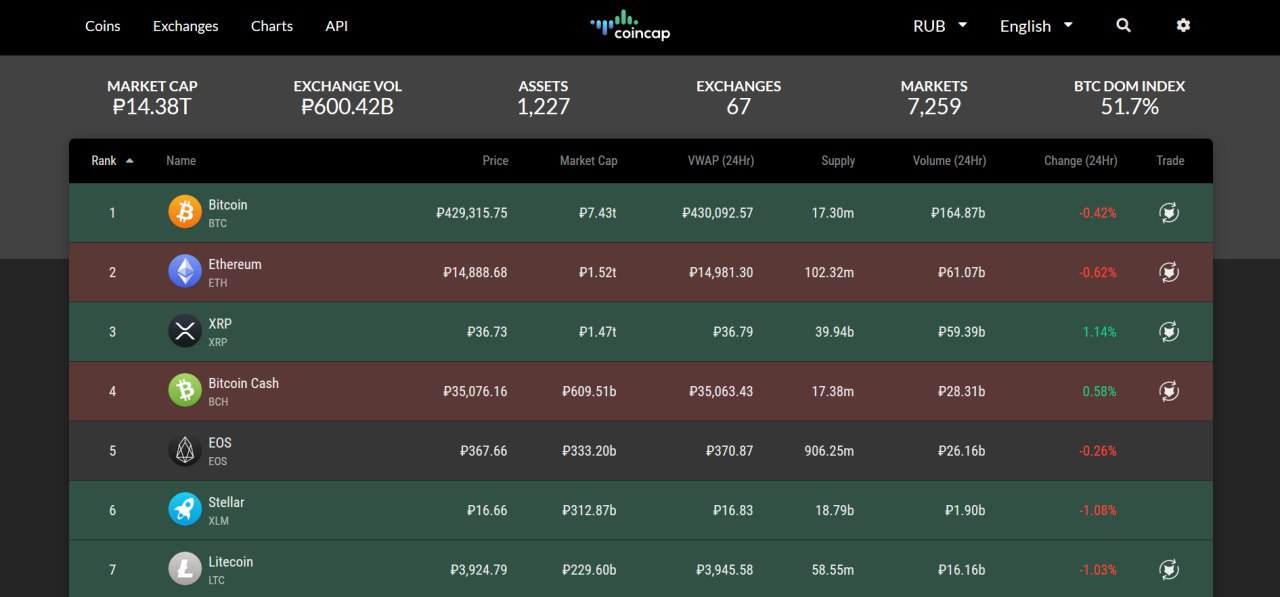Click the BTC Dom Index 51.7% stat
The image size is (1280, 597).
tap(1130, 97)
